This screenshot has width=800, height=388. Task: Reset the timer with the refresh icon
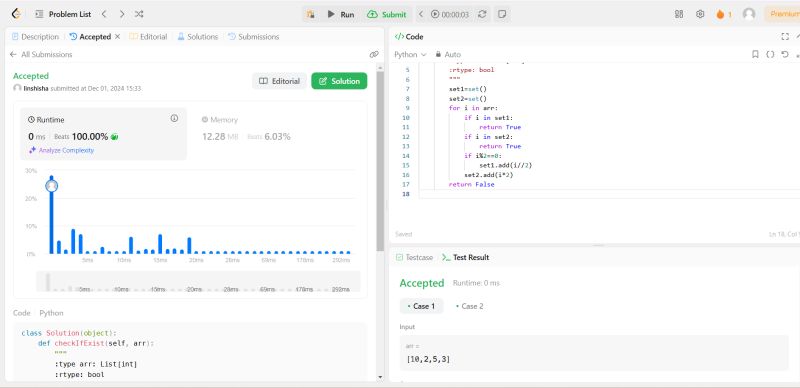click(x=482, y=14)
